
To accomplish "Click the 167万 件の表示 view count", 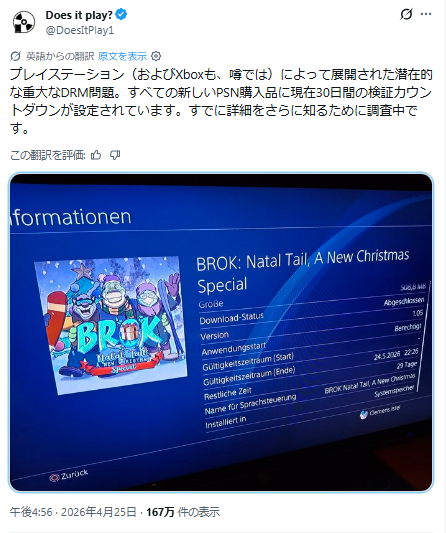I will (x=183, y=512).
